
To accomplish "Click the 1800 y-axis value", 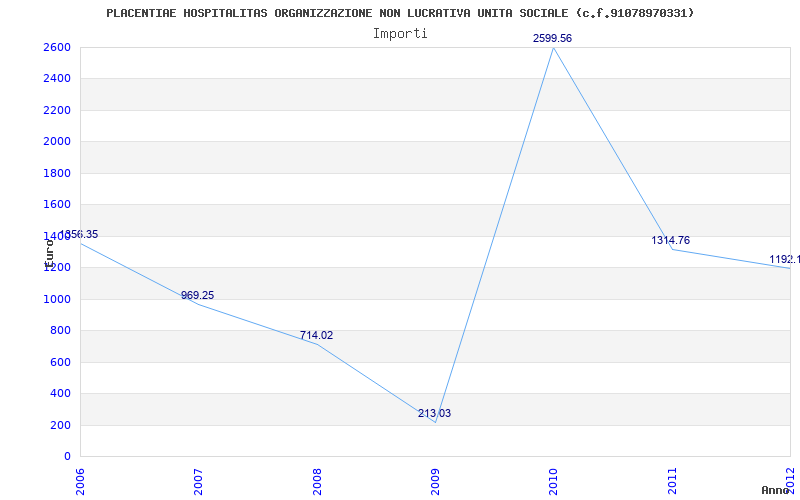I will [57, 173].
